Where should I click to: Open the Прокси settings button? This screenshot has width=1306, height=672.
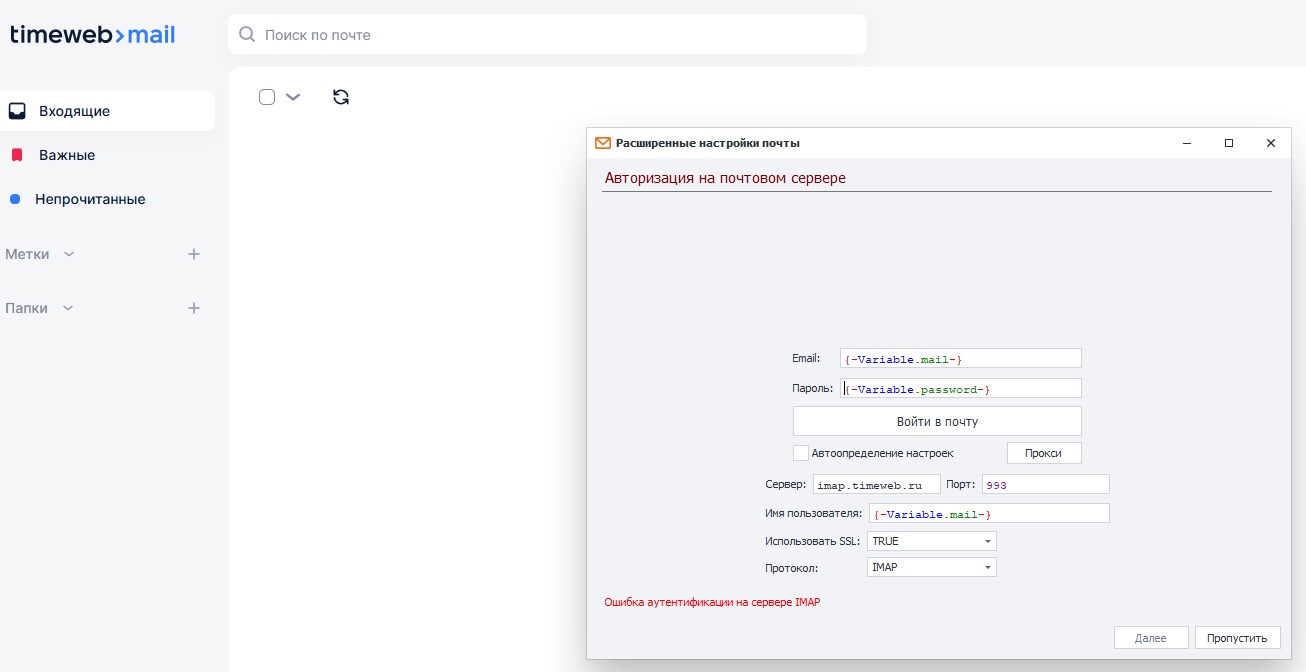coord(1044,453)
